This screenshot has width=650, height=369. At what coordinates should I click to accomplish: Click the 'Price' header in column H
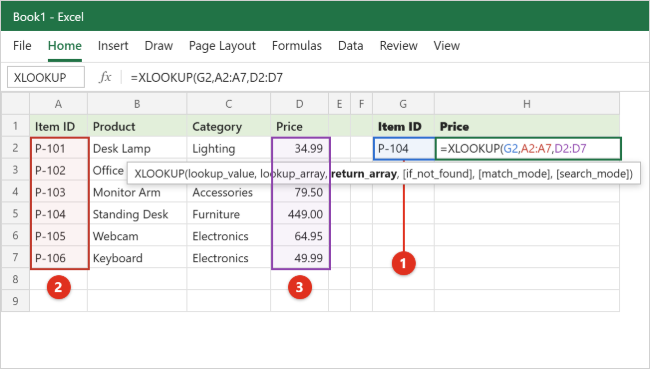[527, 126]
